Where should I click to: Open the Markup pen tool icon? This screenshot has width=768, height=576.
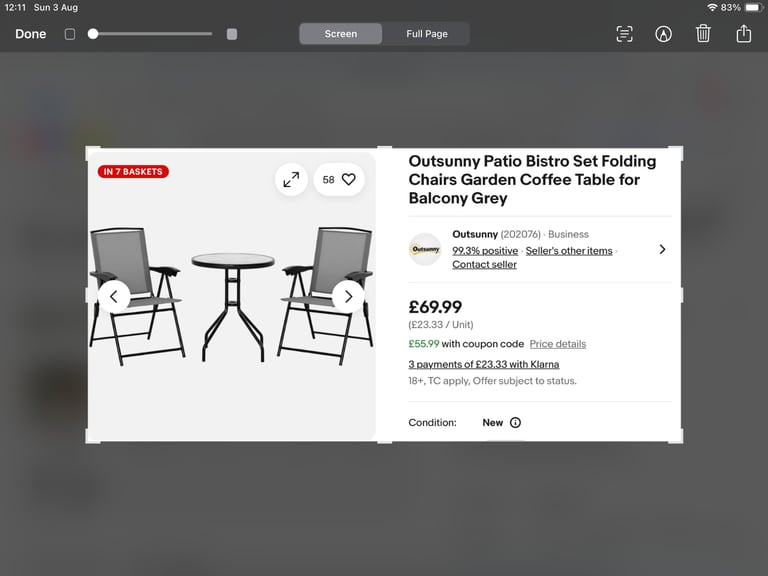663,34
